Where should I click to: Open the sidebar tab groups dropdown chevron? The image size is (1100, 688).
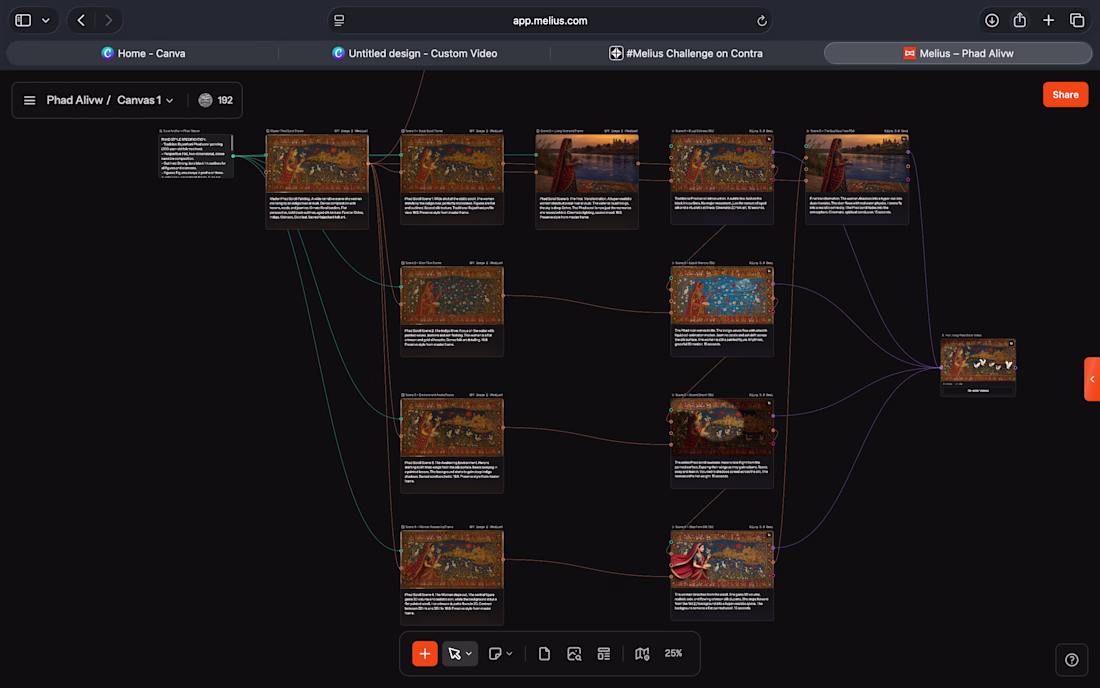[x=46, y=20]
